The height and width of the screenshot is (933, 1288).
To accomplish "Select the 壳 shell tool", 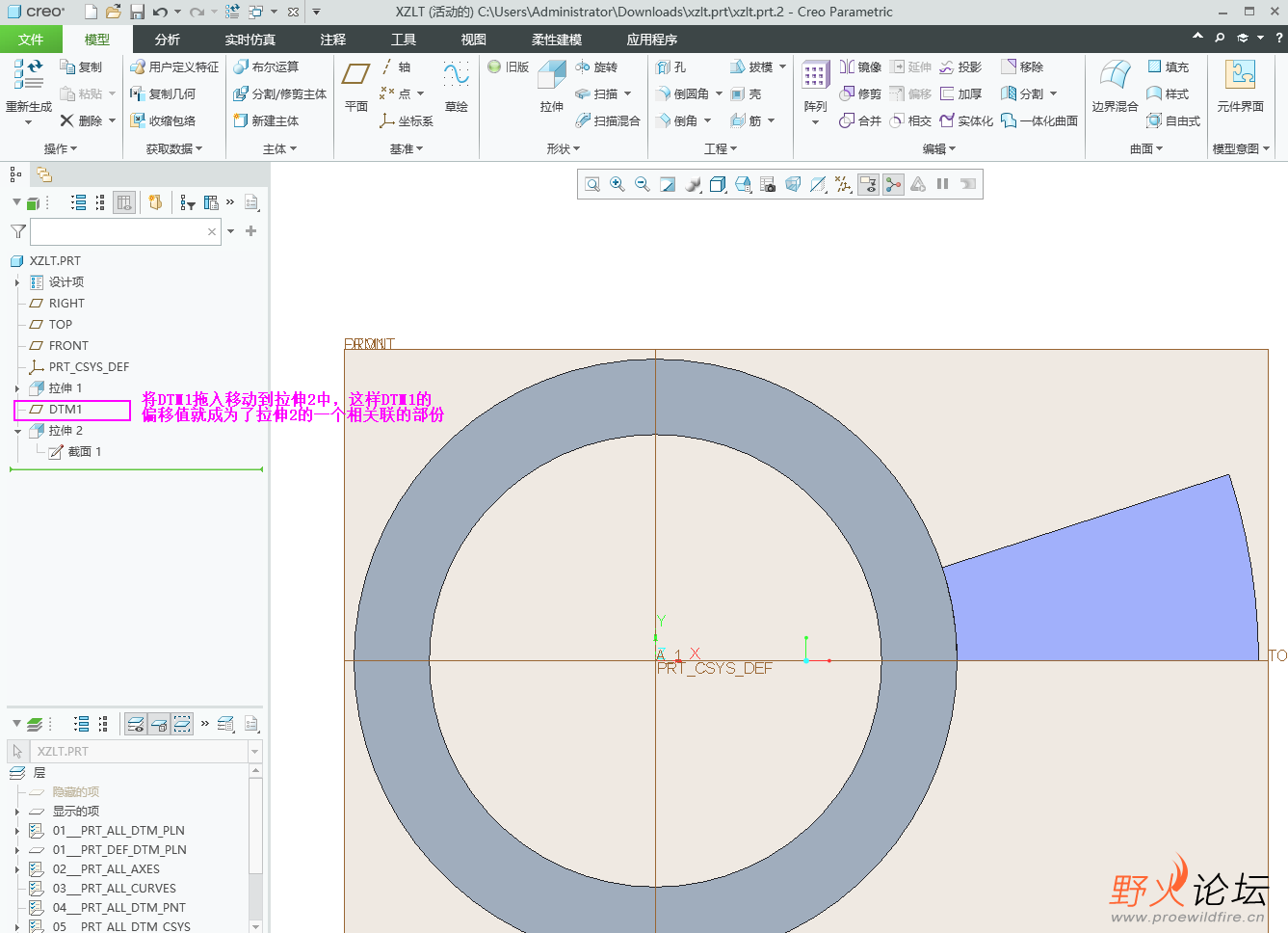I will click(747, 93).
